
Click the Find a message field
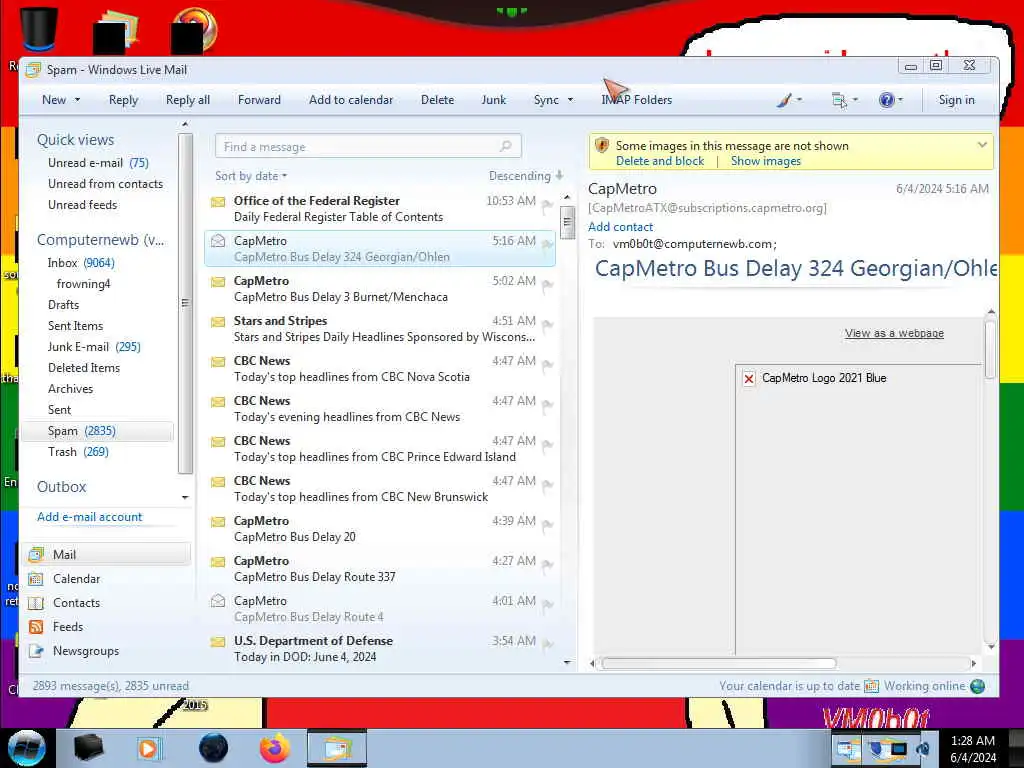pyautogui.click(x=368, y=146)
